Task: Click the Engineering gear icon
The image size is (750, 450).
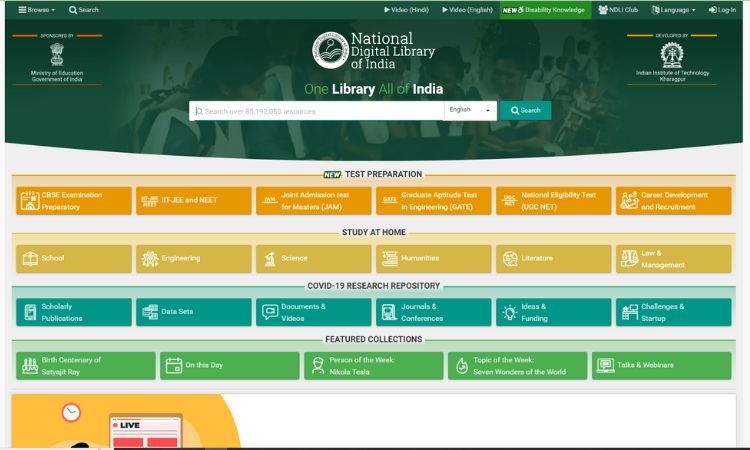Action: tap(150, 259)
